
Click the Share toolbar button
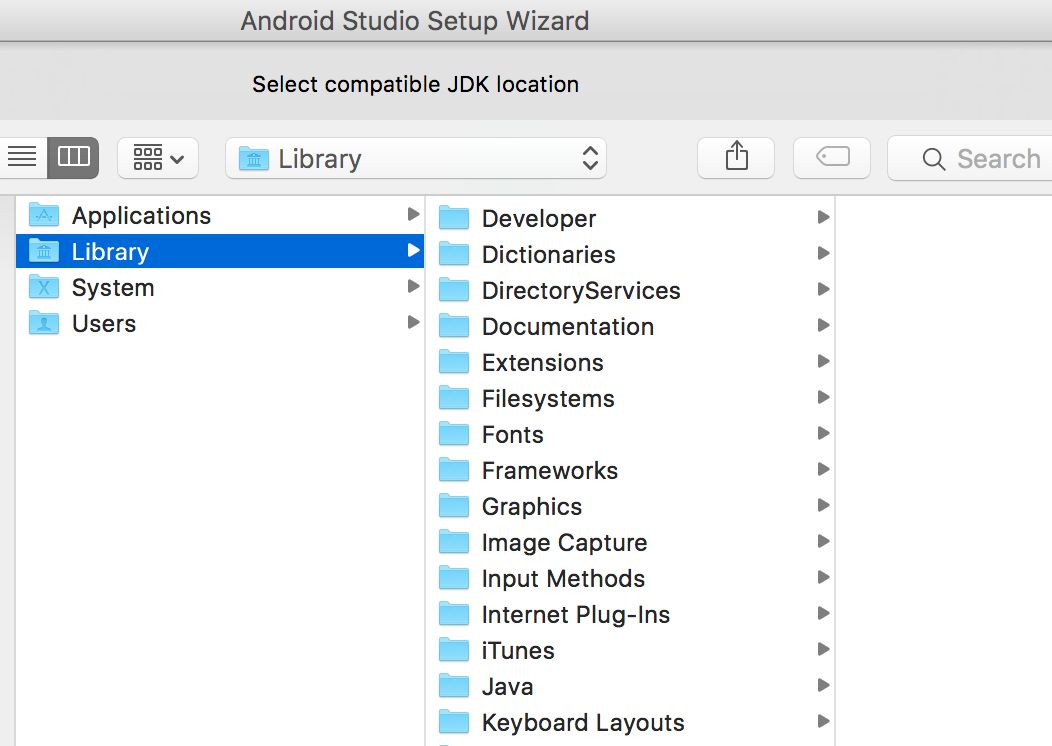point(736,158)
